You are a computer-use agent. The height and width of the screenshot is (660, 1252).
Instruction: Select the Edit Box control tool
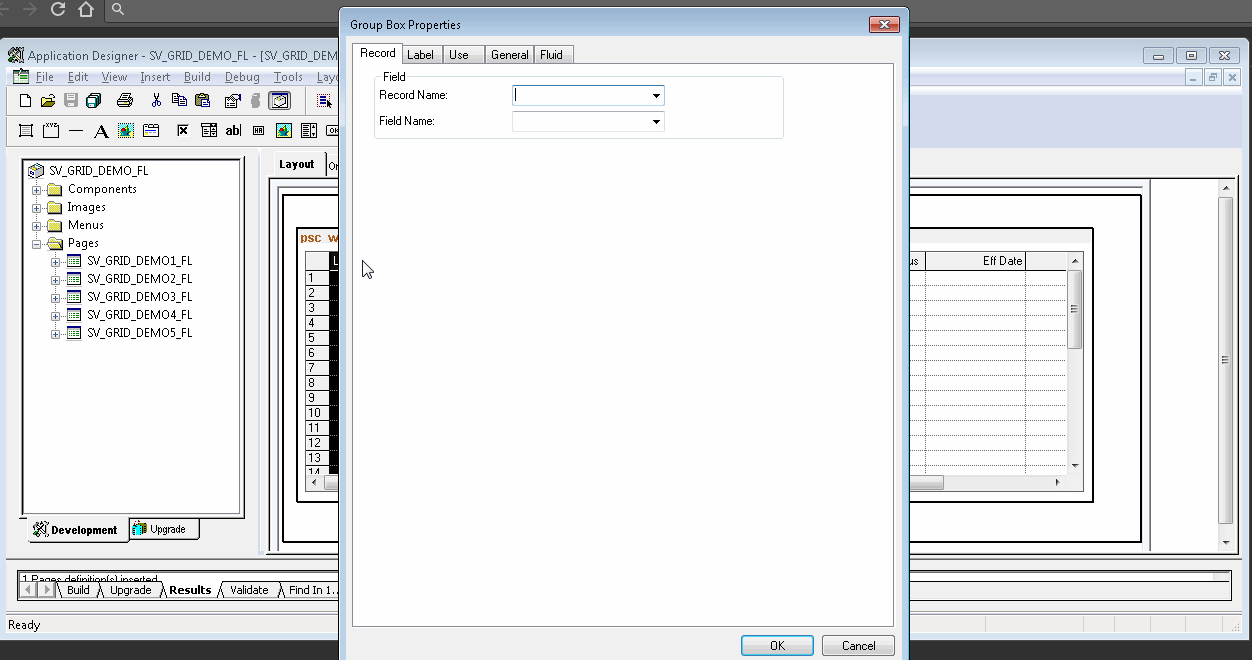tap(232, 130)
